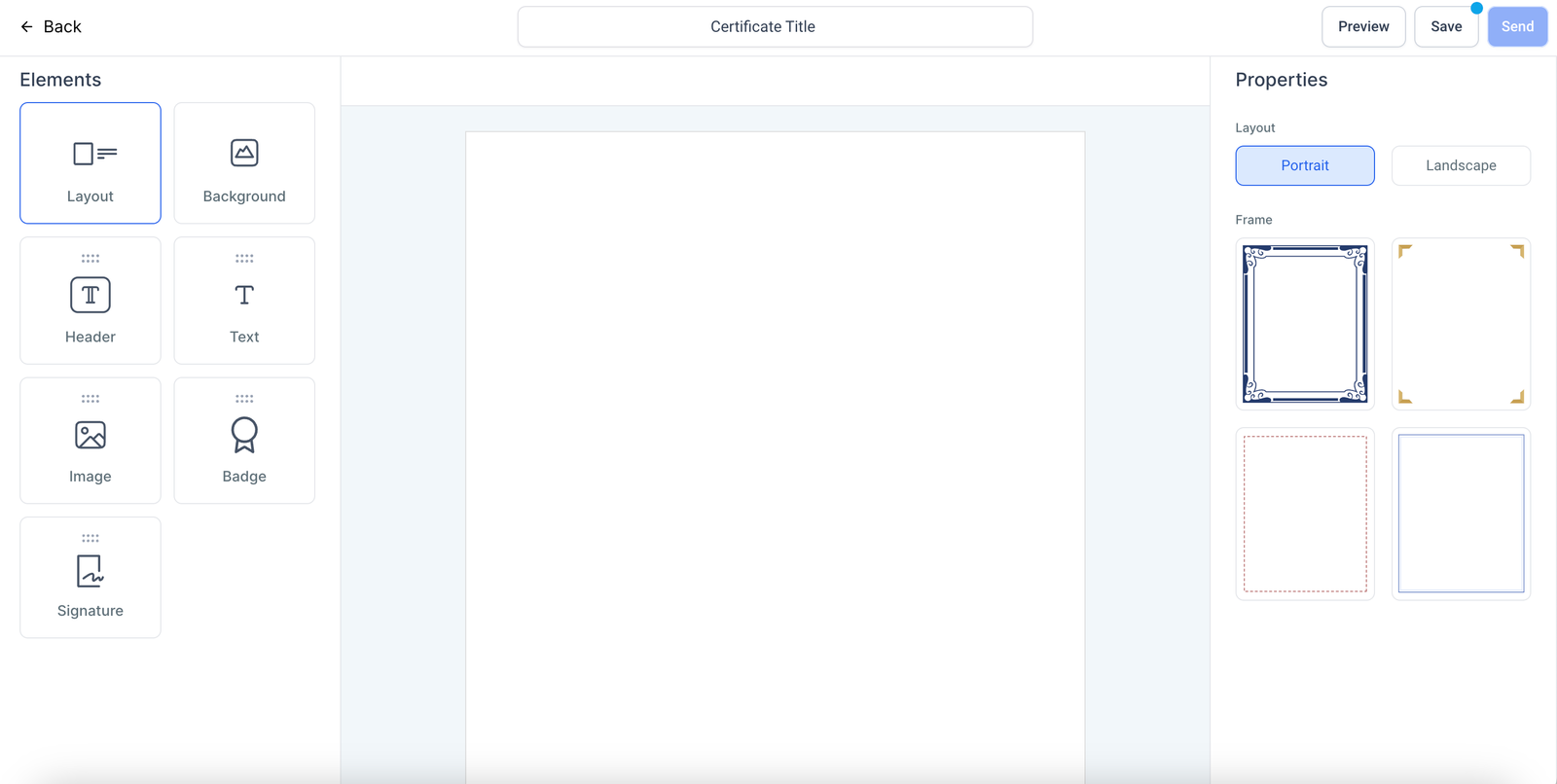Select the Image element icon
Screen dimensions: 1557x784
point(91,435)
